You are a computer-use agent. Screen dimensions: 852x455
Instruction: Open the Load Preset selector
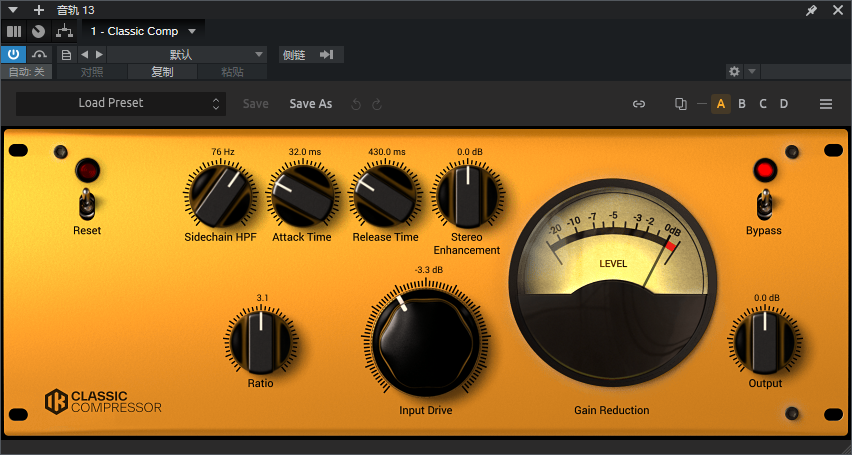[x=121, y=103]
